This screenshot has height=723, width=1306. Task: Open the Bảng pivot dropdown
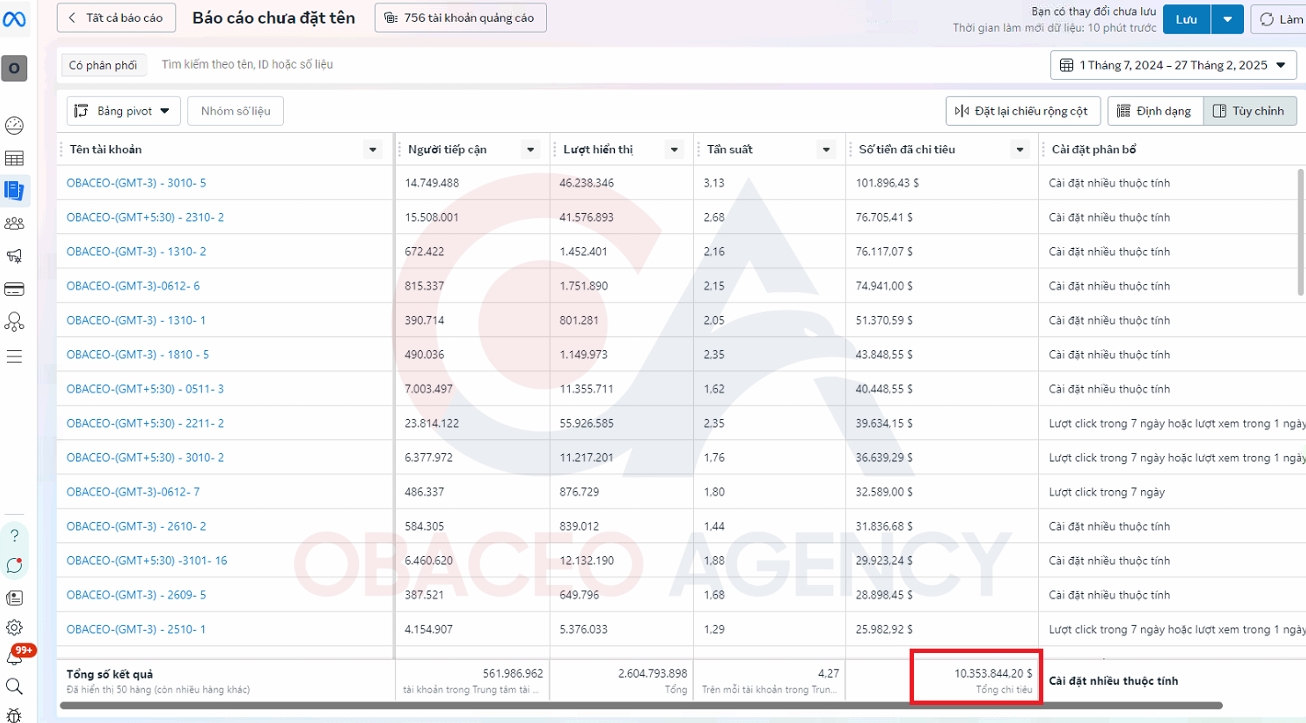click(x=124, y=111)
